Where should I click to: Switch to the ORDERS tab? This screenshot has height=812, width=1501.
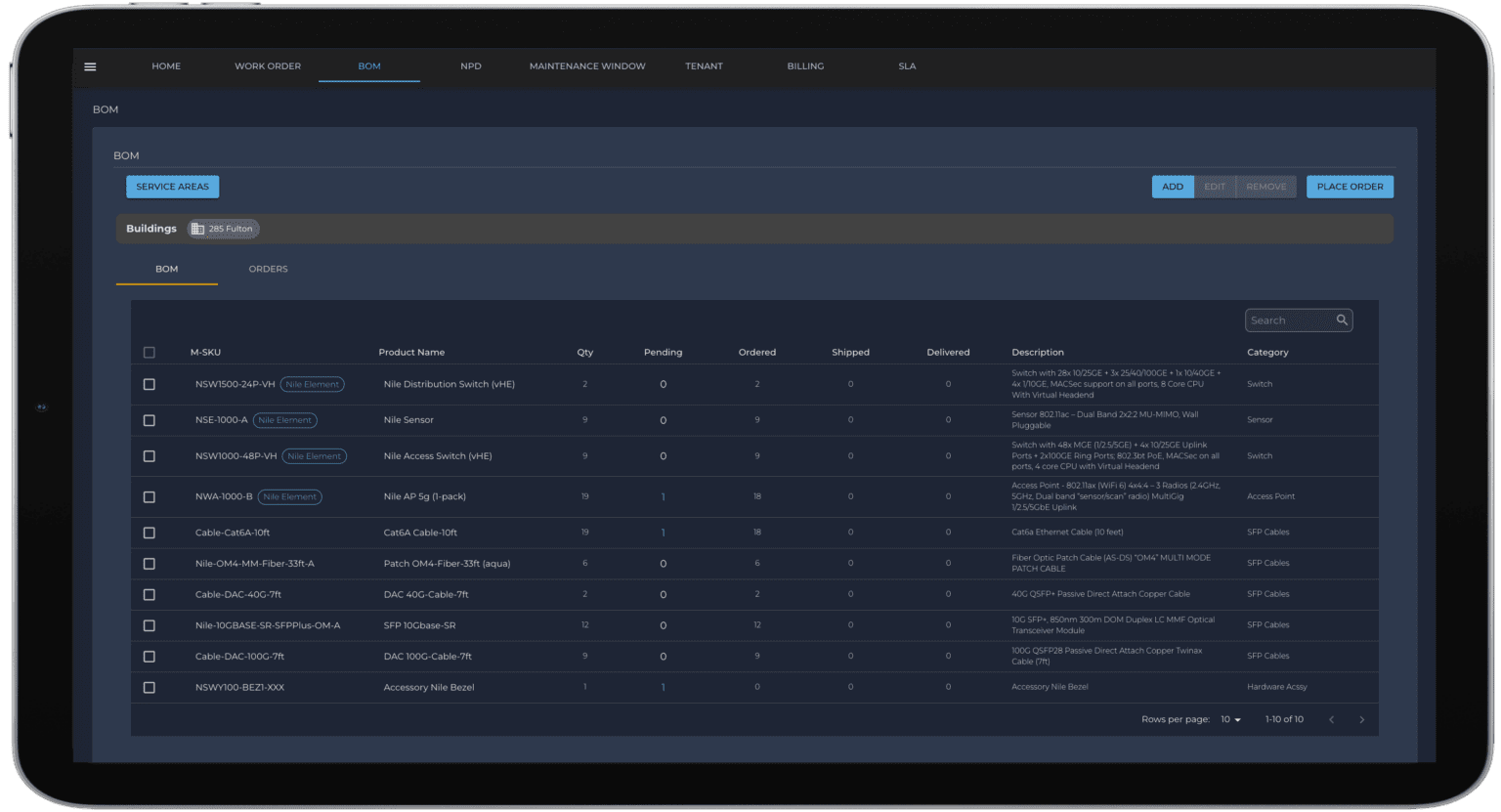pyautogui.click(x=268, y=269)
